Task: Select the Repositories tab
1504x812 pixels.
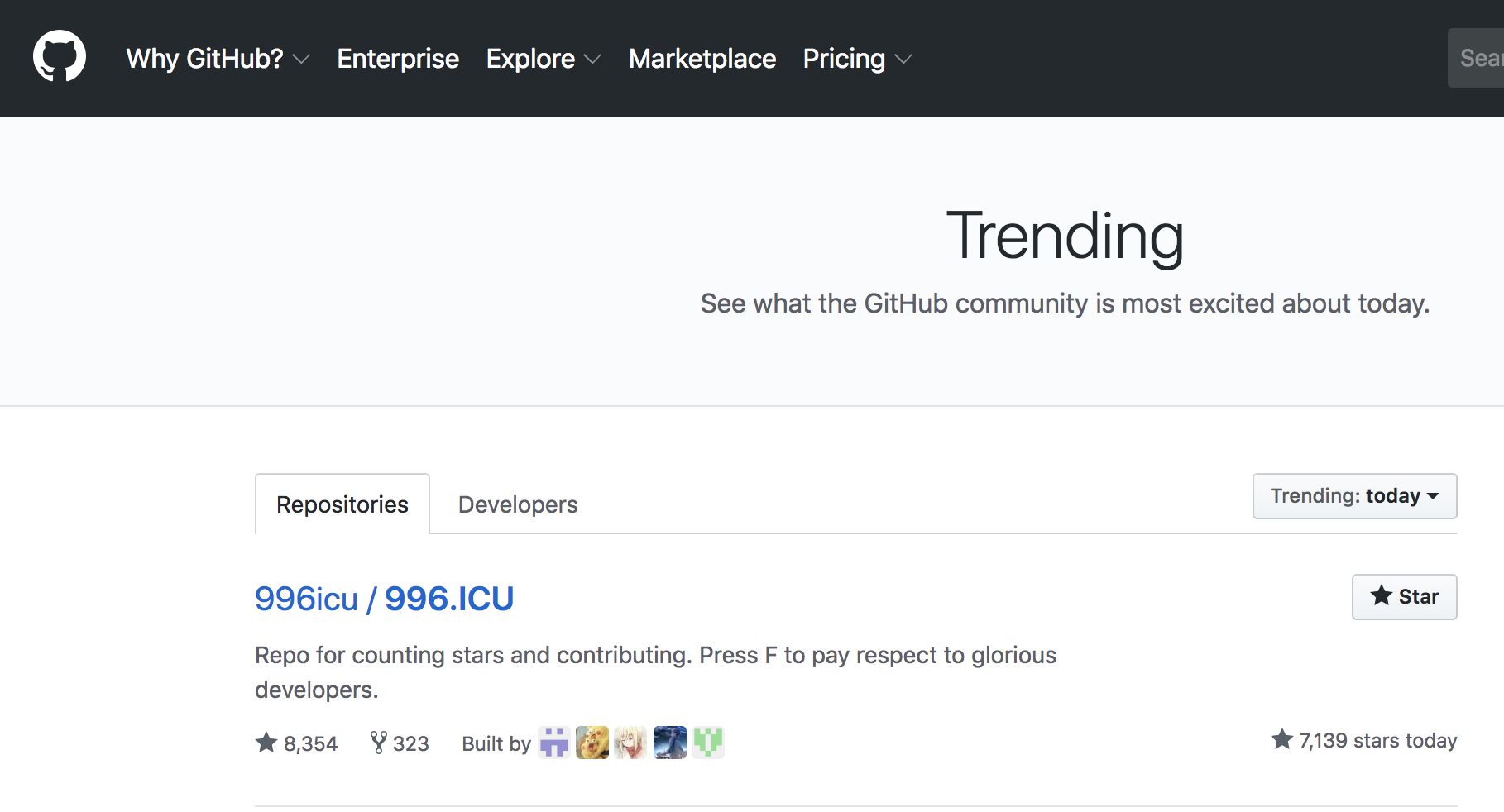Action: point(342,504)
